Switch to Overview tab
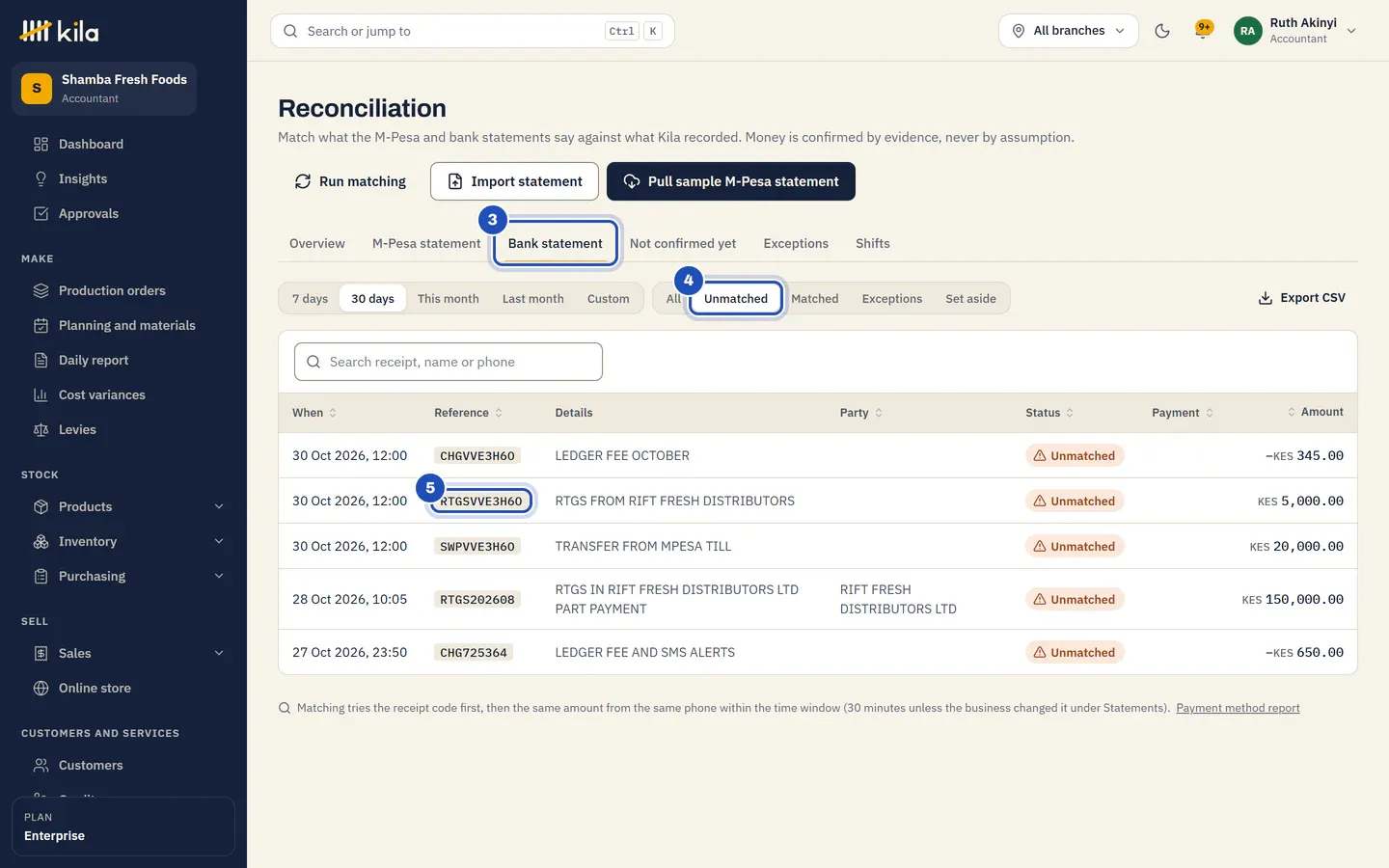The height and width of the screenshot is (868, 1389). click(x=317, y=243)
